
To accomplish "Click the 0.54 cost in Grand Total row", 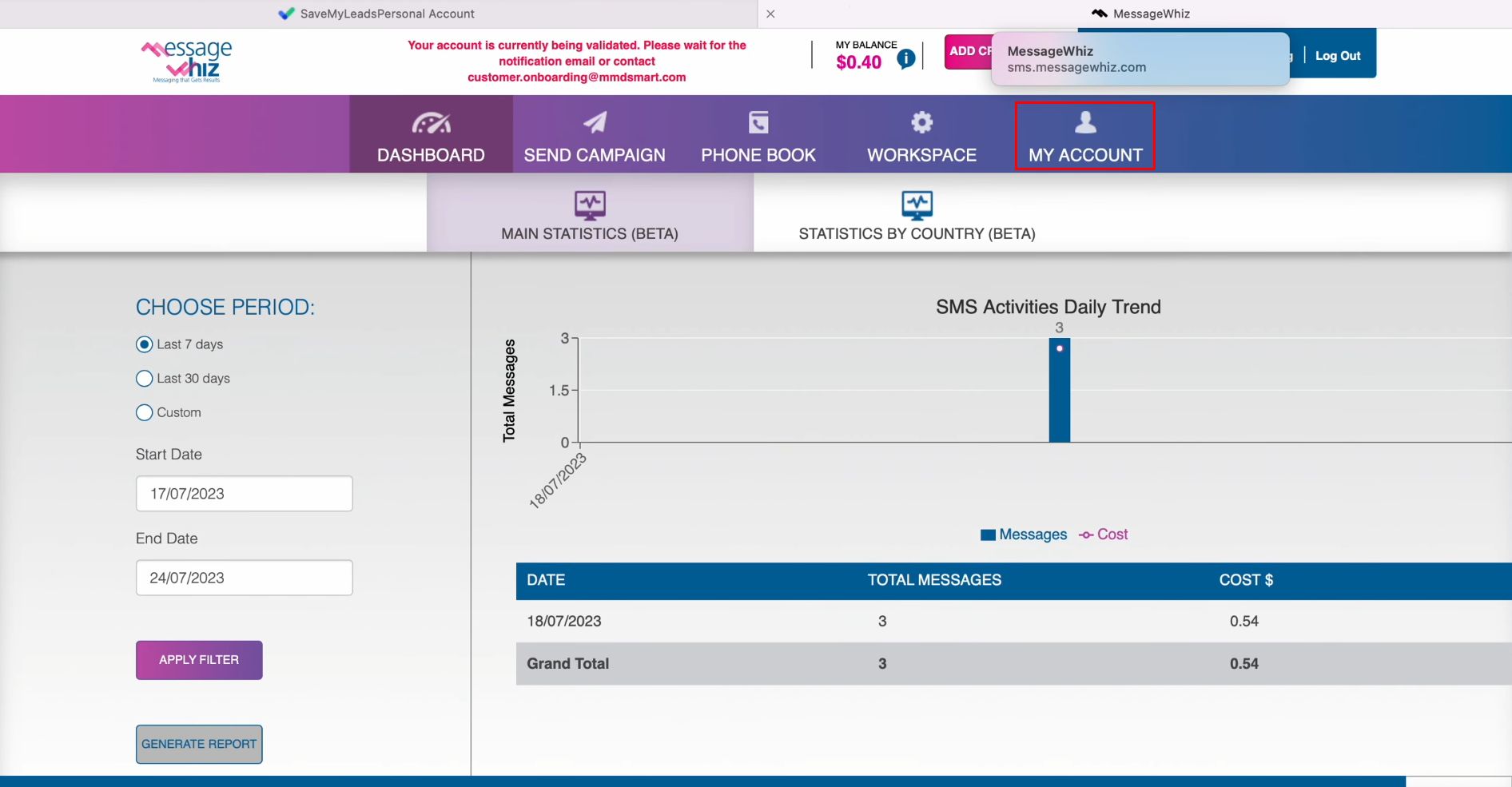I will 1244,664.
